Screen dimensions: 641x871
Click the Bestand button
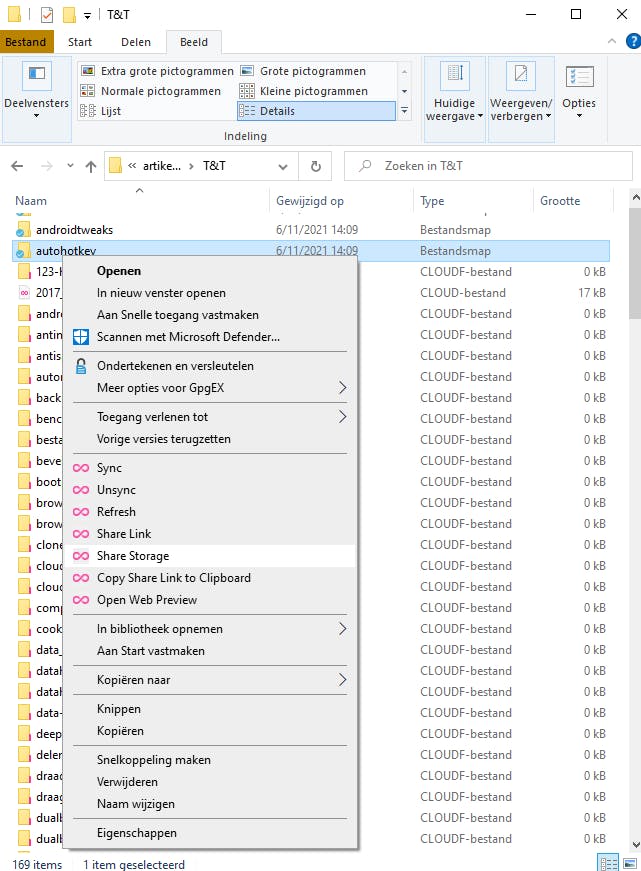(x=26, y=42)
